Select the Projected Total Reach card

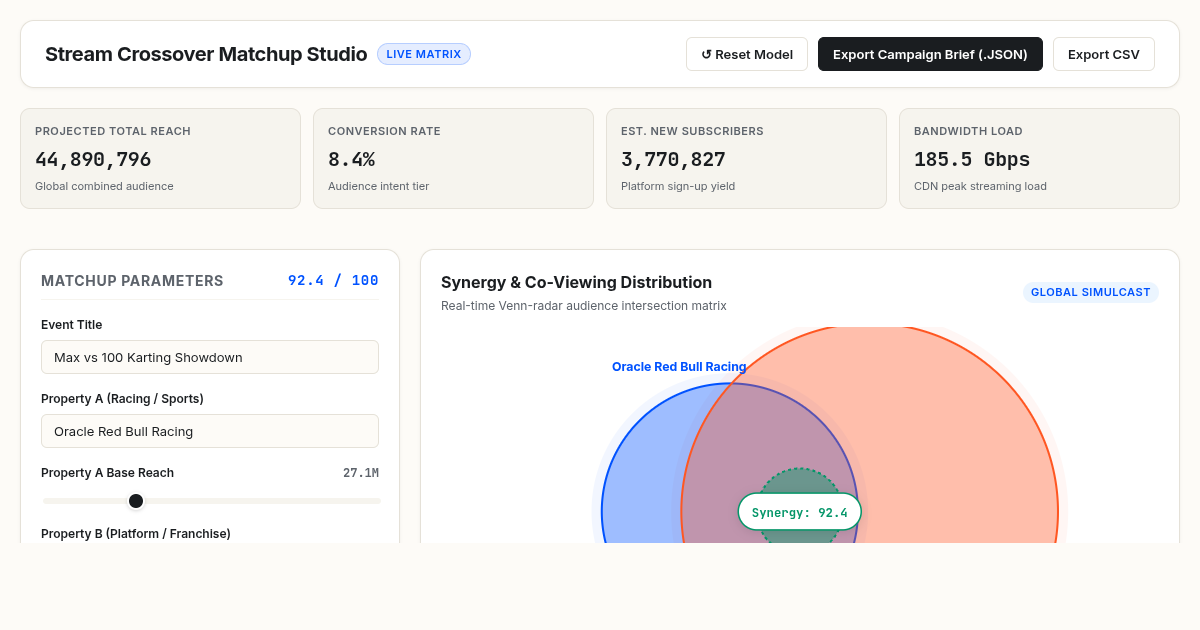coord(160,158)
